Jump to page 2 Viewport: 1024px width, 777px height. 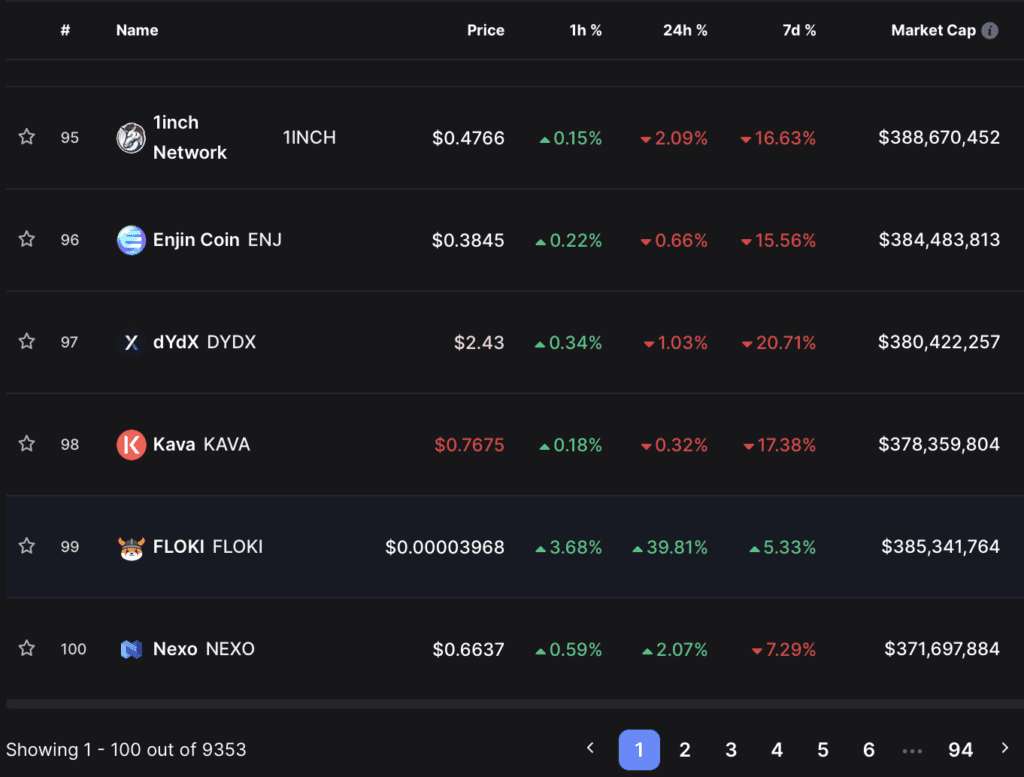[684, 750]
